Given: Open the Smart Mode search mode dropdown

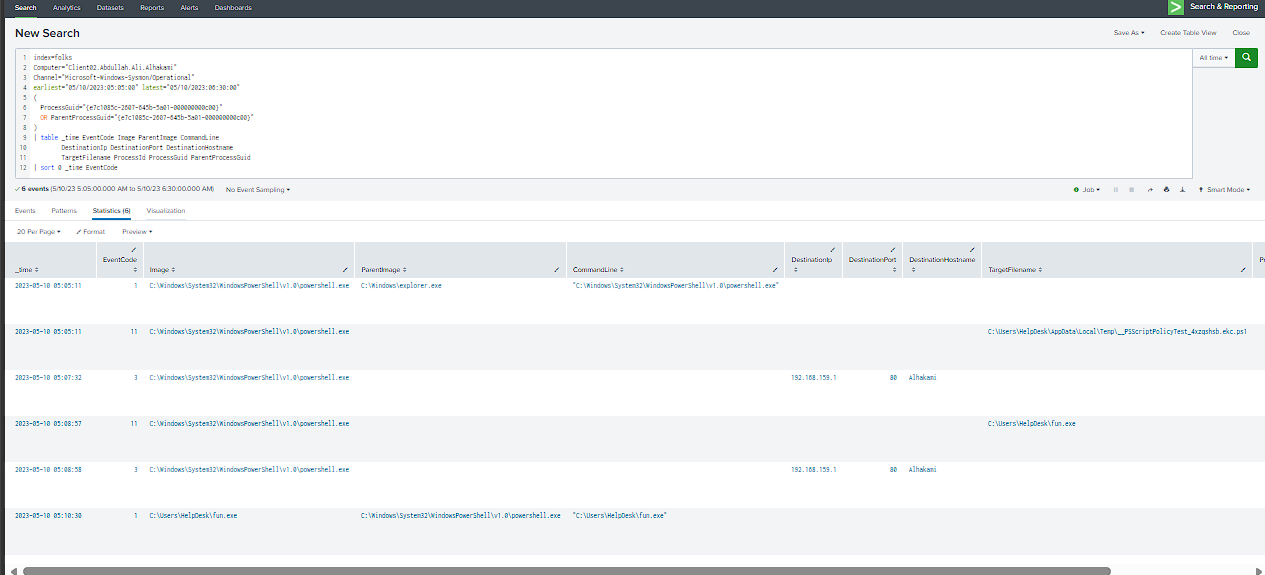Looking at the screenshot, I should (x=1224, y=189).
